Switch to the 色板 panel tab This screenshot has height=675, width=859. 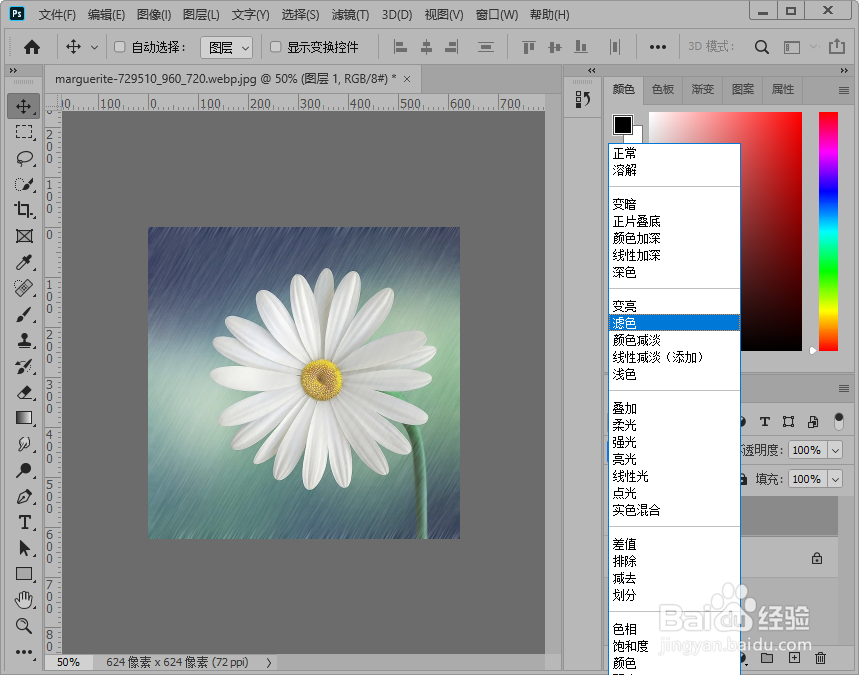pos(663,89)
